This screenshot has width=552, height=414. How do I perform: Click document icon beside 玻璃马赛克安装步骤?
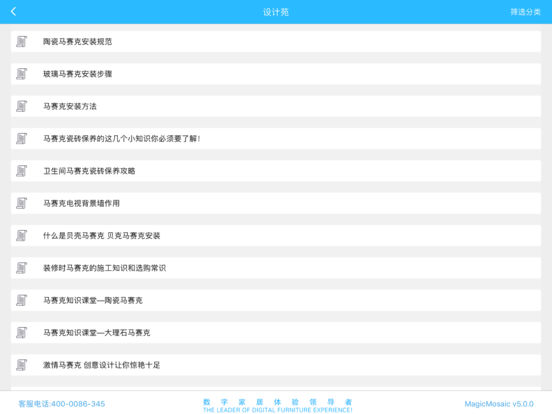coord(21,74)
